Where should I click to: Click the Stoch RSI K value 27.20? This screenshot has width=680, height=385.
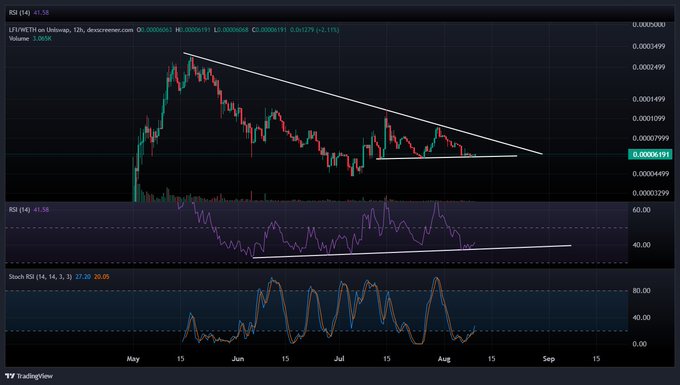(x=83, y=277)
